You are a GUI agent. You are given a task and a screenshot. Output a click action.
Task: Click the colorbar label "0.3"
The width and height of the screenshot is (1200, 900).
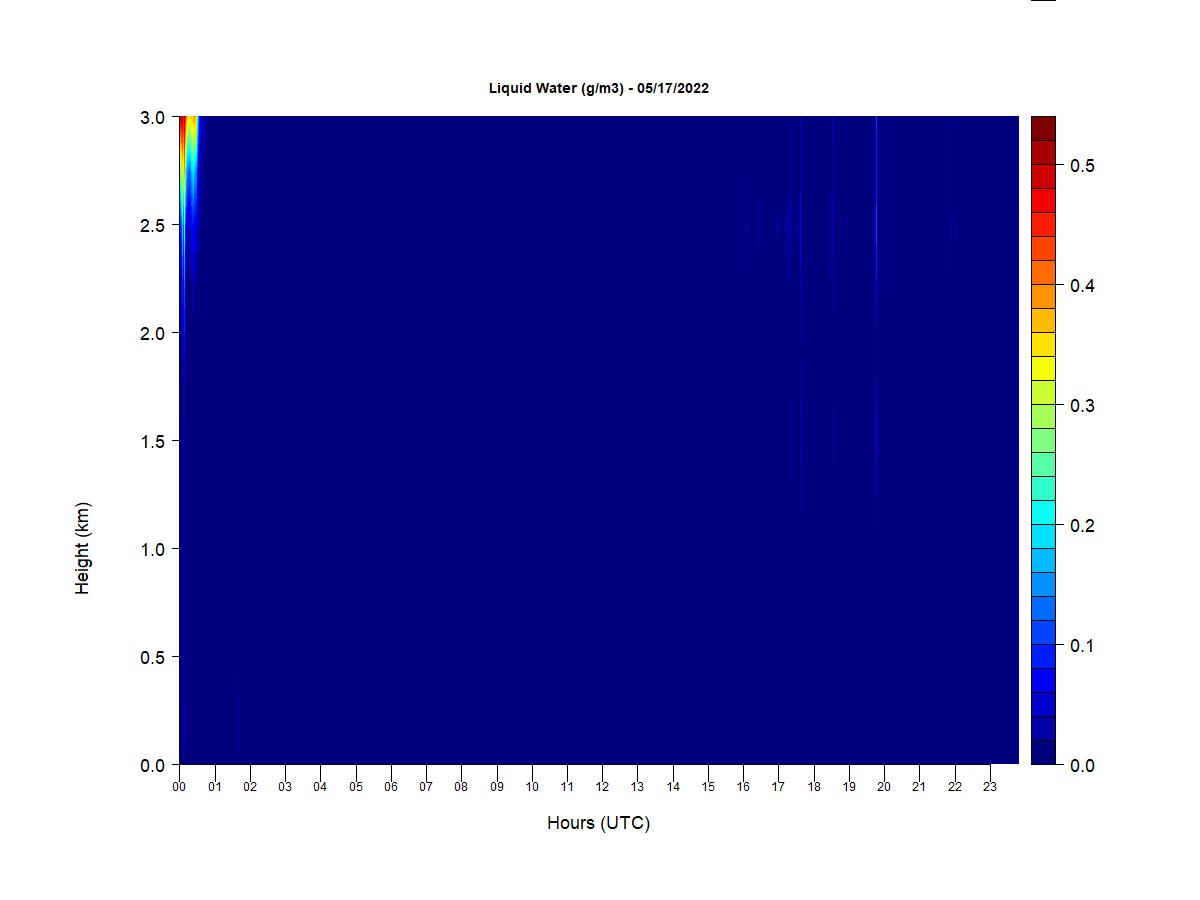[x=1082, y=405]
